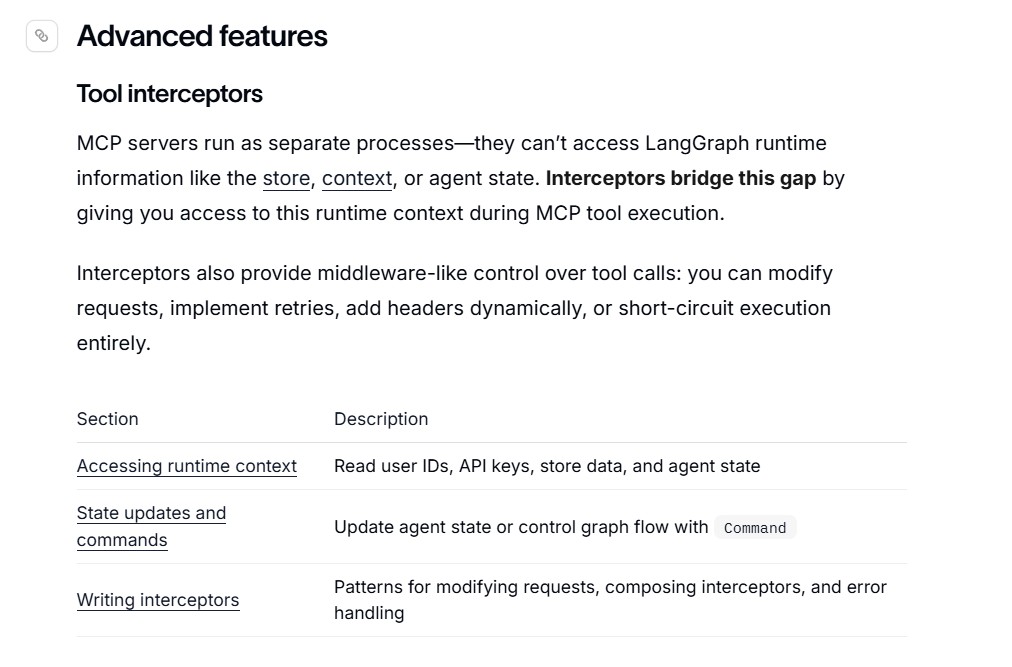Click the "Patterns for modifying requests" description
1012x667 pixels.
[x=611, y=600]
